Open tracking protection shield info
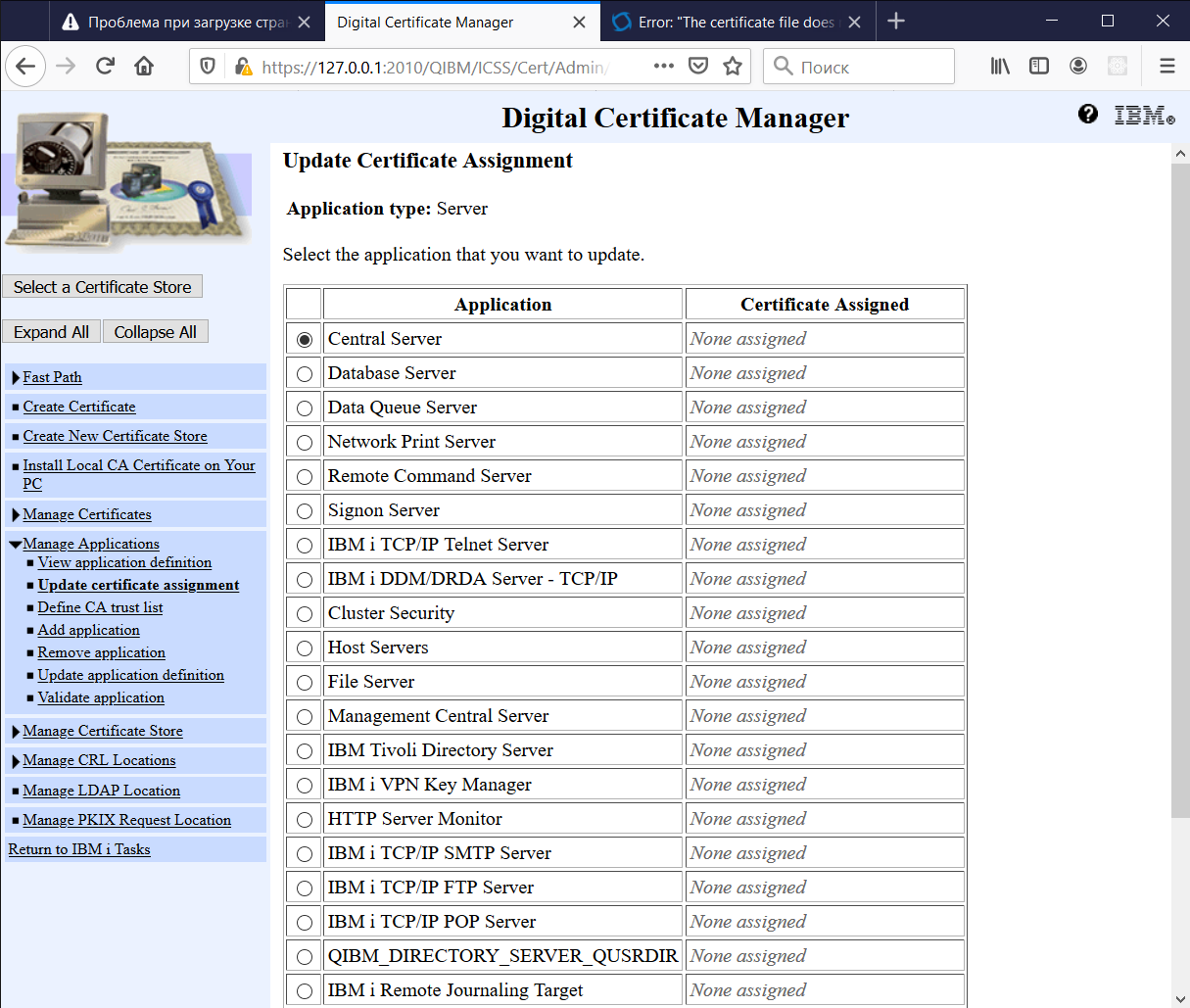The height and width of the screenshot is (1008, 1190). [208, 66]
